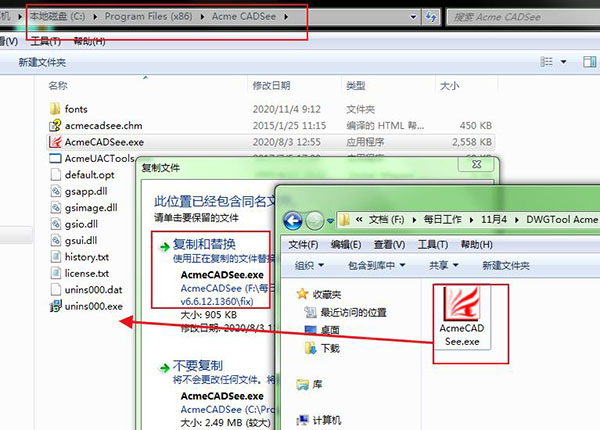Screen dimensions: 600x430
Task: Open the 共享 dropdown
Action: coord(443,265)
